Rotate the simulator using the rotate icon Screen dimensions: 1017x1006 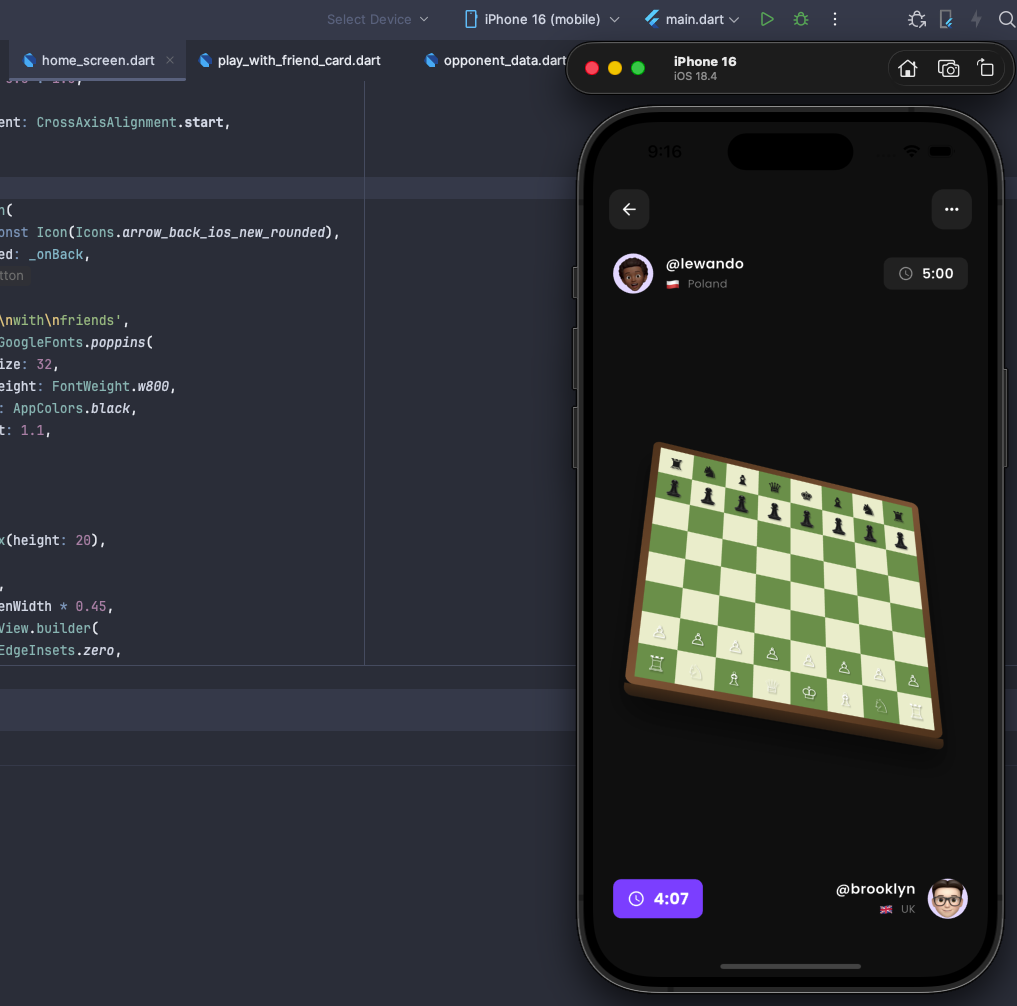coord(985,68)
